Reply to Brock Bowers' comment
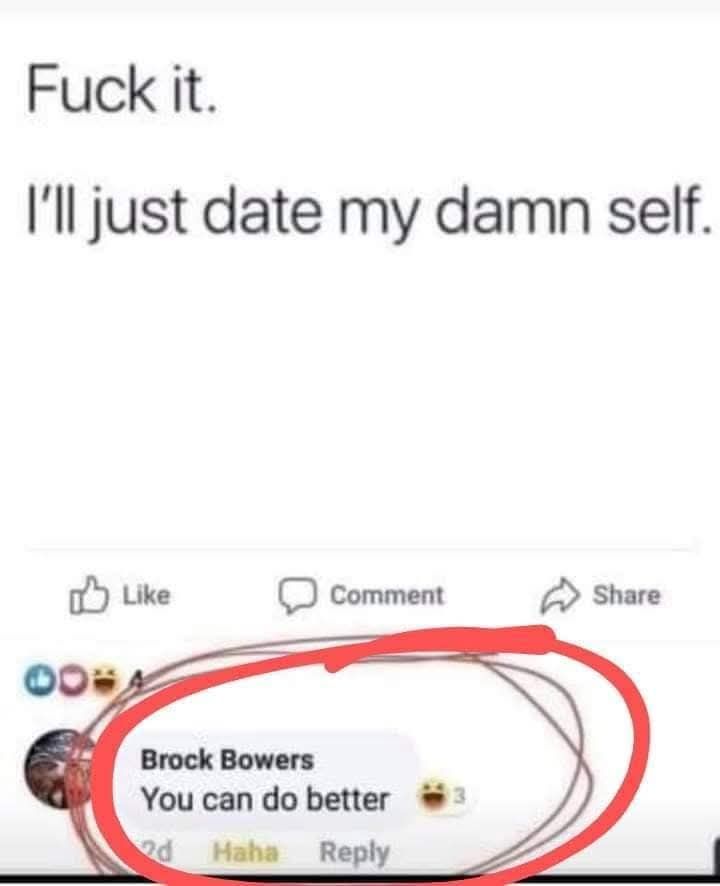 click(355, 853)
